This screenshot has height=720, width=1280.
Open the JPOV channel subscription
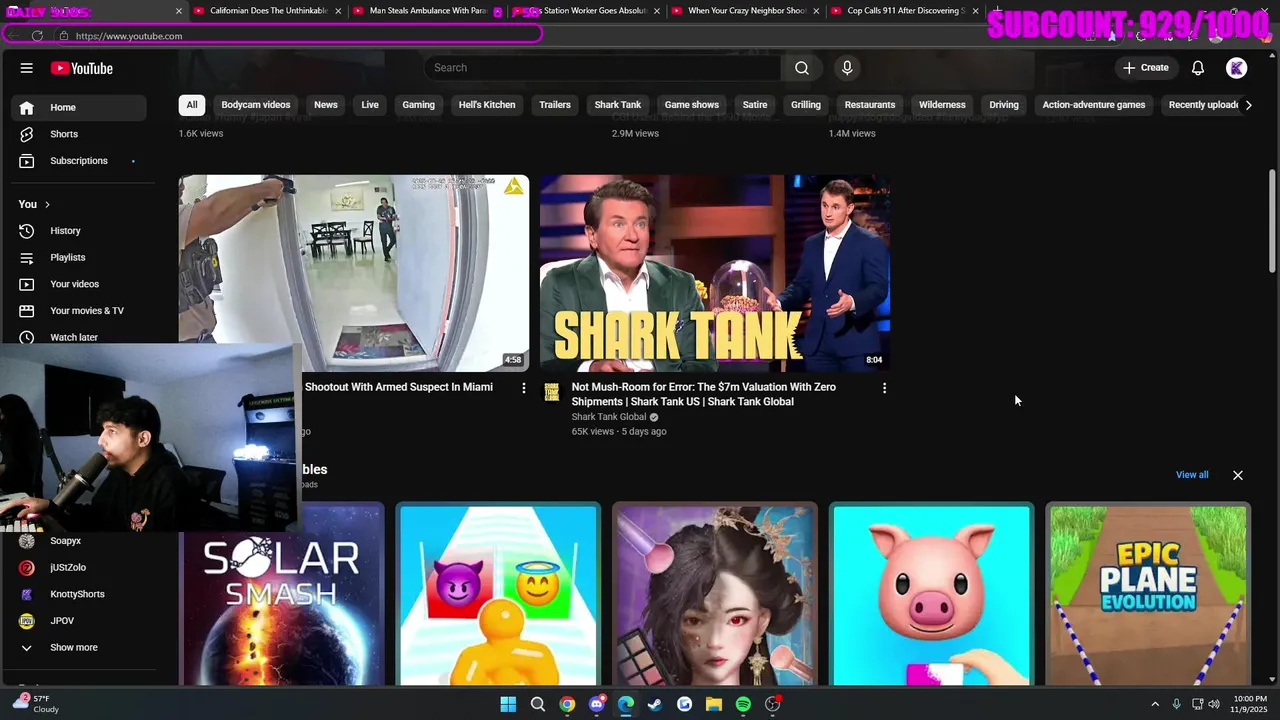coord(80,621)
